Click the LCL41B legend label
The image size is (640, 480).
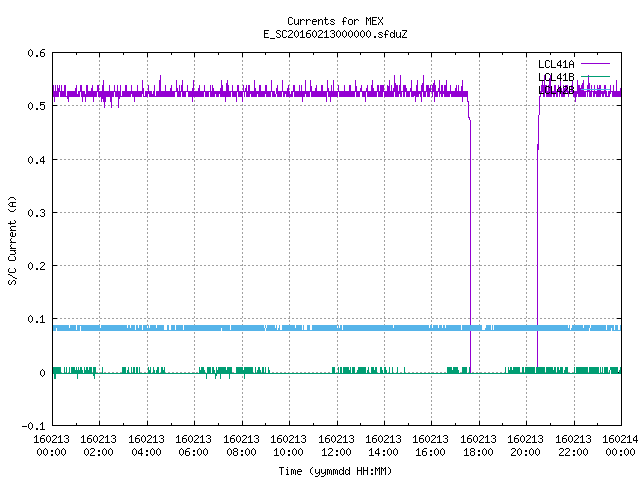point(556,77)
